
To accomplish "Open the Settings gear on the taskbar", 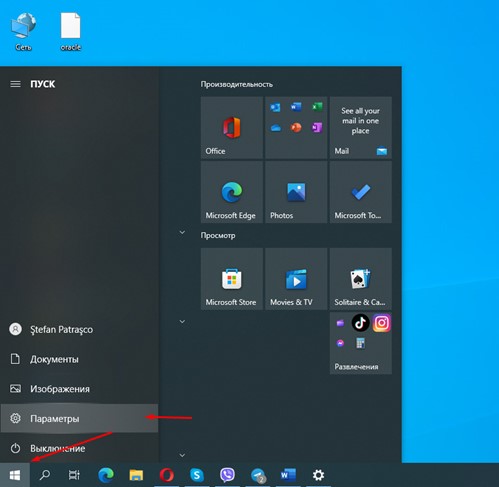I will pyautogui.click(x=318, y=475).
